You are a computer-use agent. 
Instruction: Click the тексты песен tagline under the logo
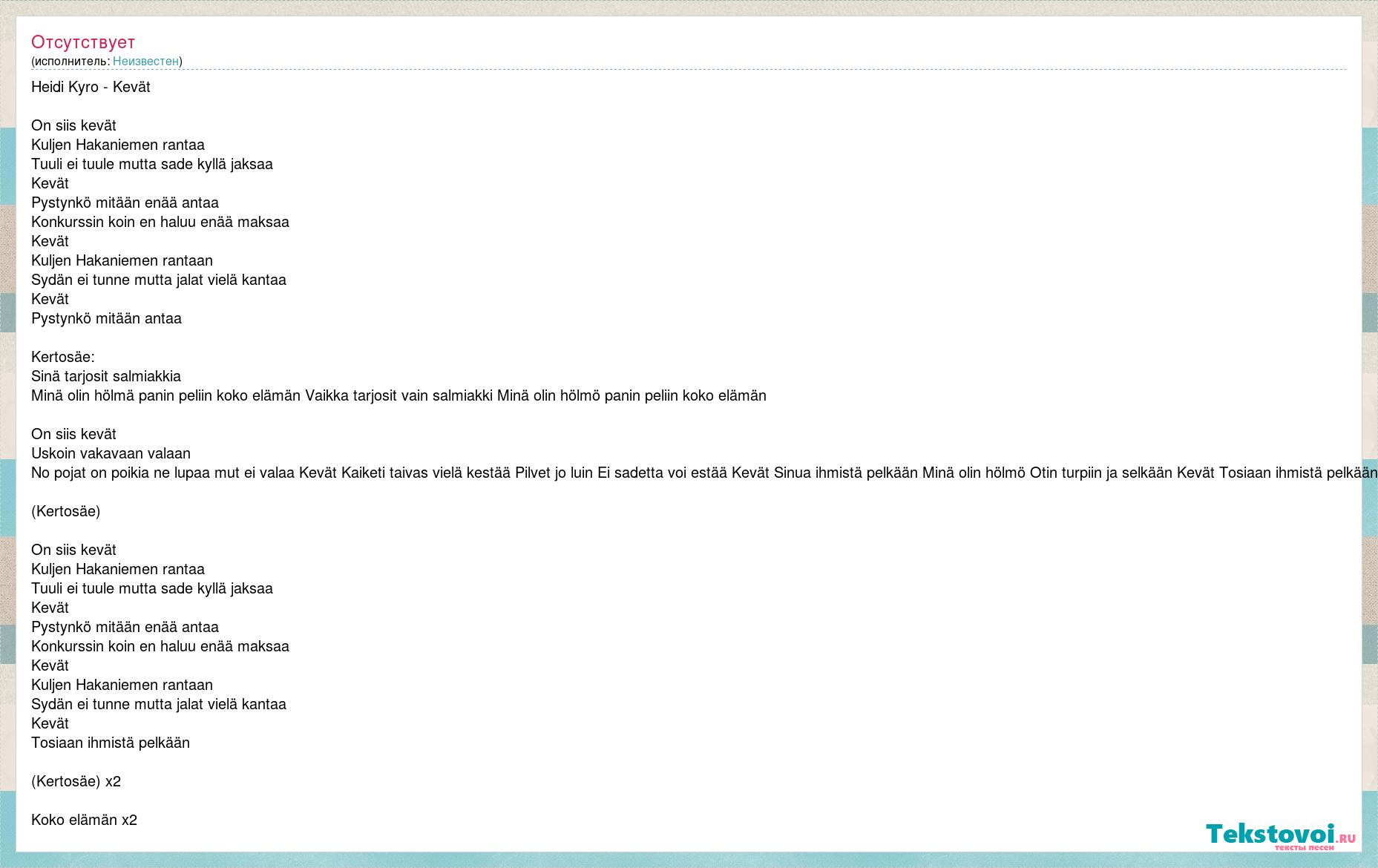point(1304,847)
